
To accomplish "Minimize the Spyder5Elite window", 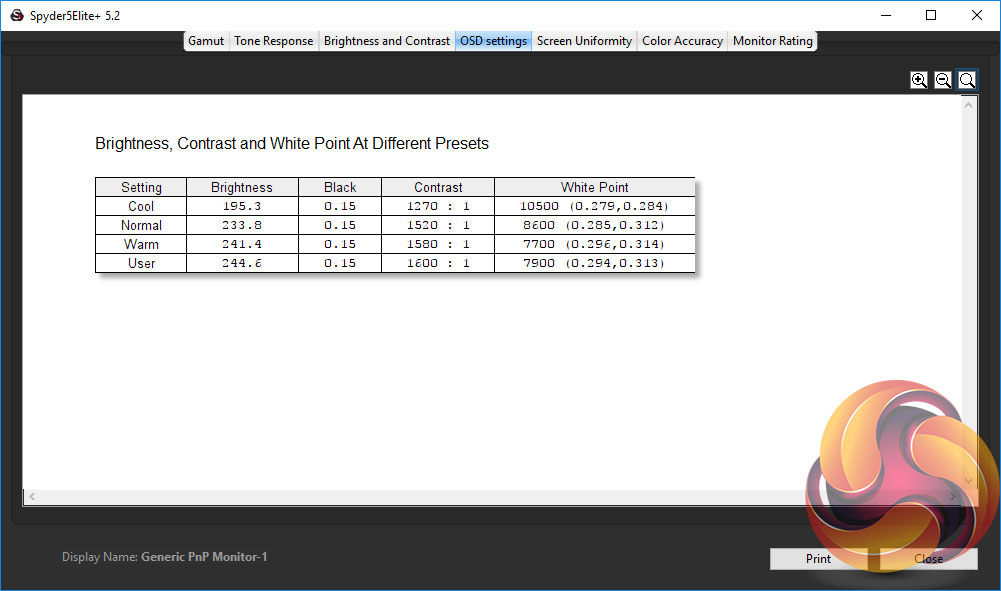I will [886, 15].
